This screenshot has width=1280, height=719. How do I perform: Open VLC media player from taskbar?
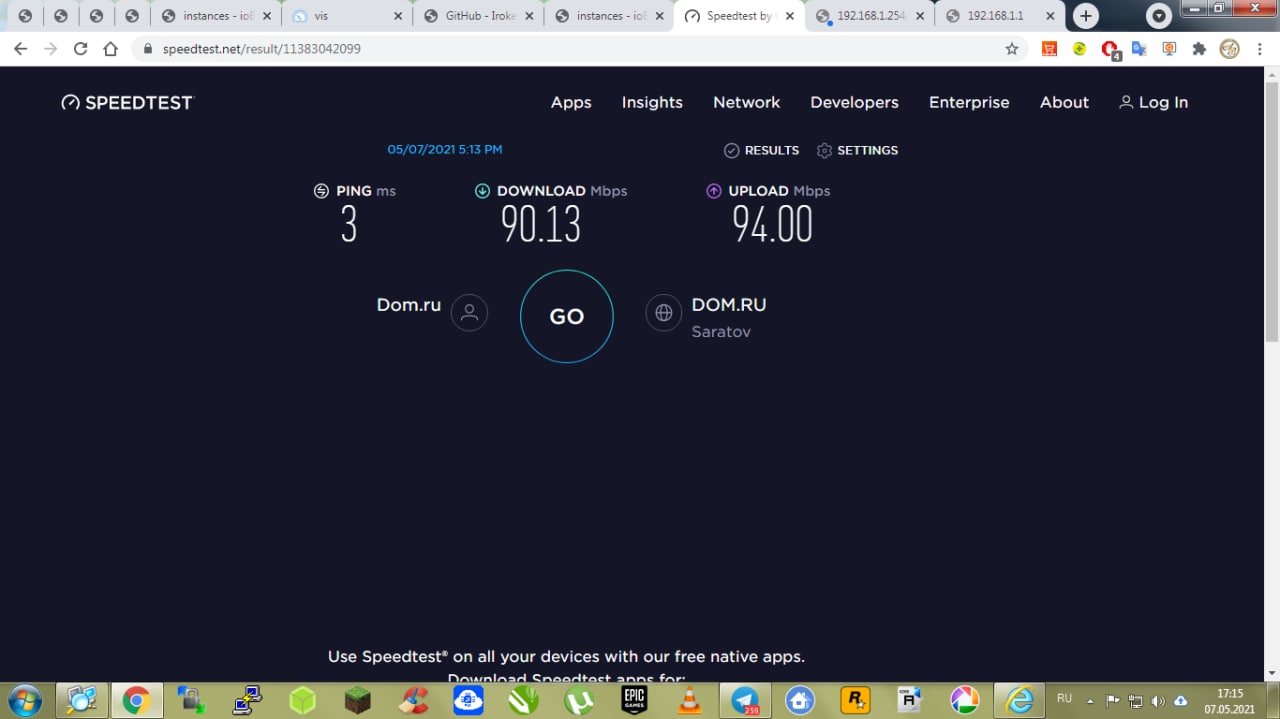(689, 700)
